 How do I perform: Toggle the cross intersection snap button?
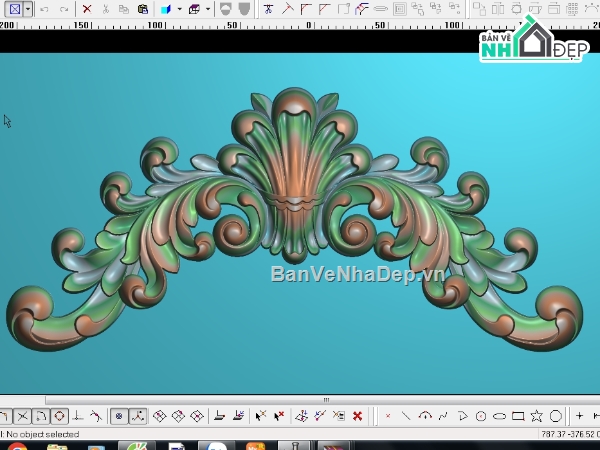tap(22, 416)
